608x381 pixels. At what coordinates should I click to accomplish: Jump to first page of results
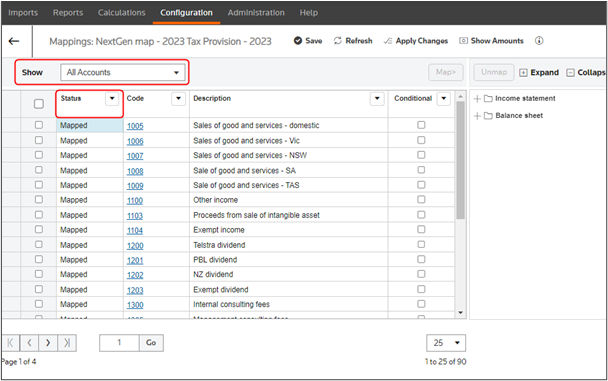[x=10, y=343]
